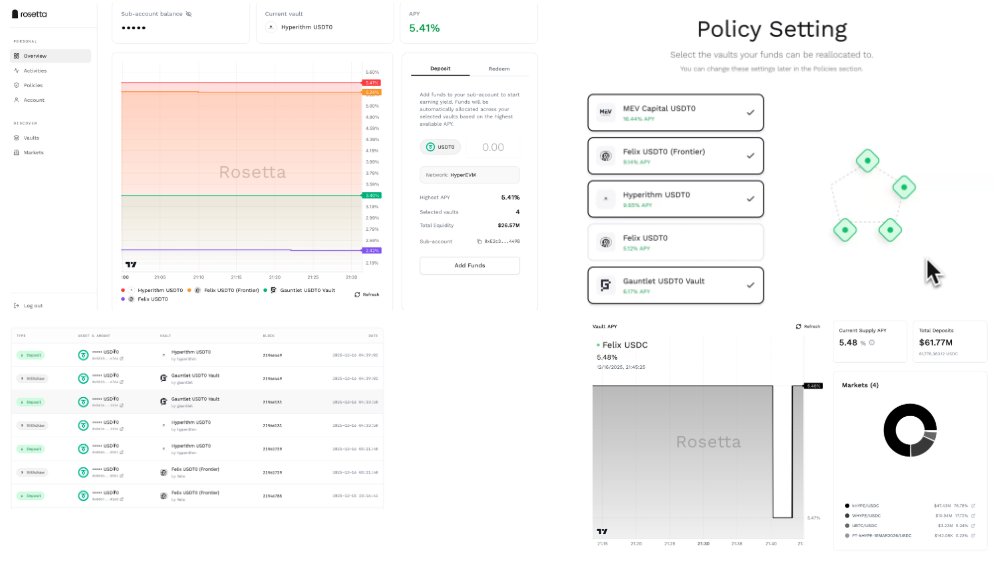Image resolution: width=1000 pixels, height=561 pixels.
Task: Click Withdraw badge in Gauntlet USDT0 Vault row
Action: 32,379
